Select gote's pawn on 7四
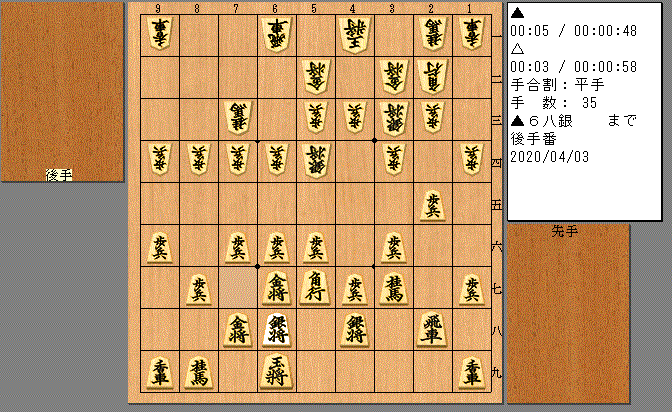The height and width of the screenshot is (412, 672). click(x=238, y=159)
